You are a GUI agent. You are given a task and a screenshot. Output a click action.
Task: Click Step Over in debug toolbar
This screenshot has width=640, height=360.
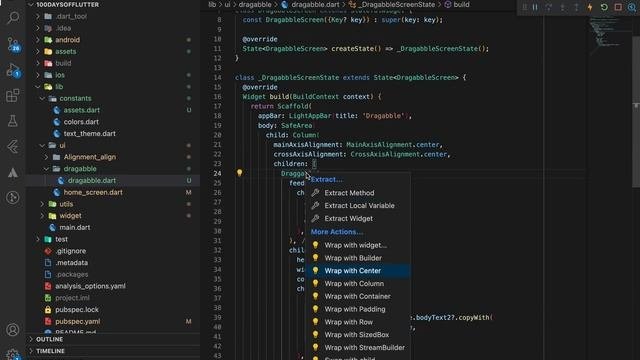(549, 7)
